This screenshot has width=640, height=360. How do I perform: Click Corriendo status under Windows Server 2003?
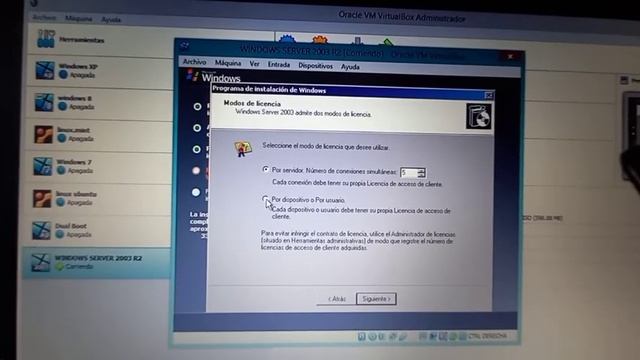[x=79, y=267]
